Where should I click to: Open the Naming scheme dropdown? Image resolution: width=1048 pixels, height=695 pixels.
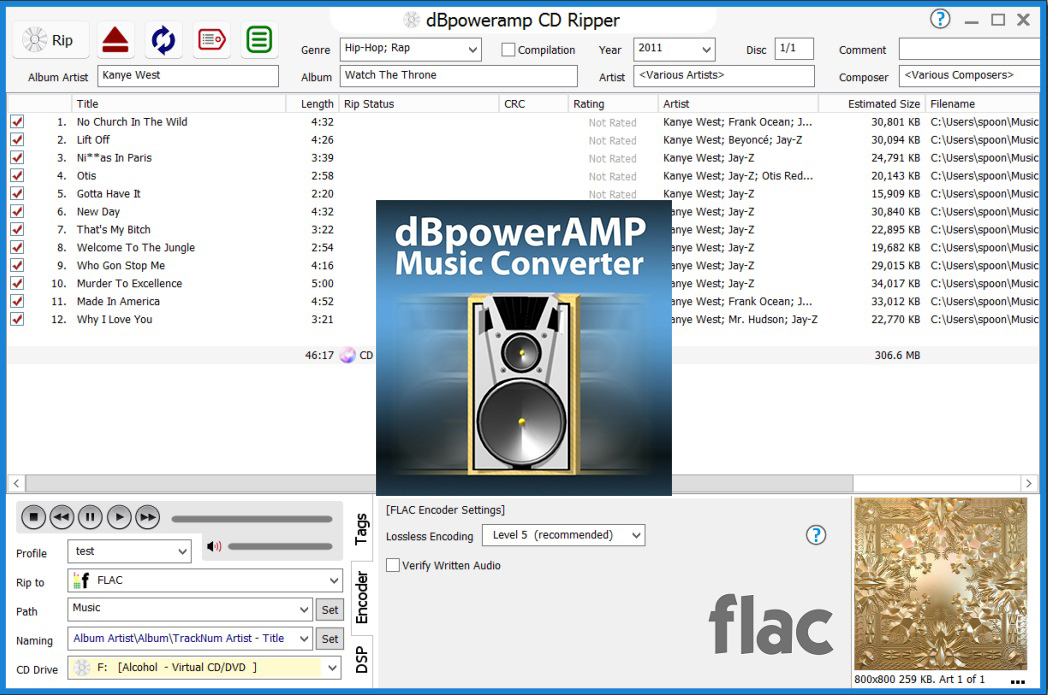[x=304, y=639]
